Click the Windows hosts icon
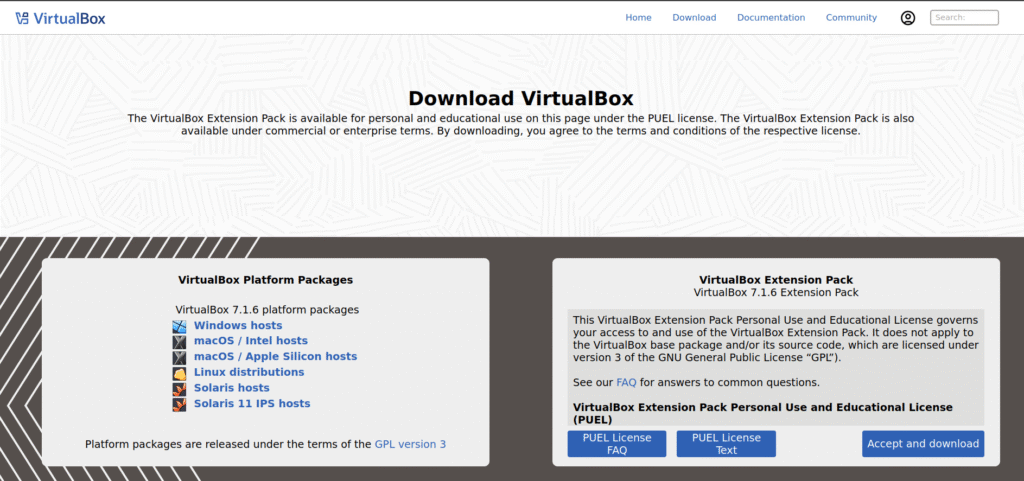 [x=180, y=326]
